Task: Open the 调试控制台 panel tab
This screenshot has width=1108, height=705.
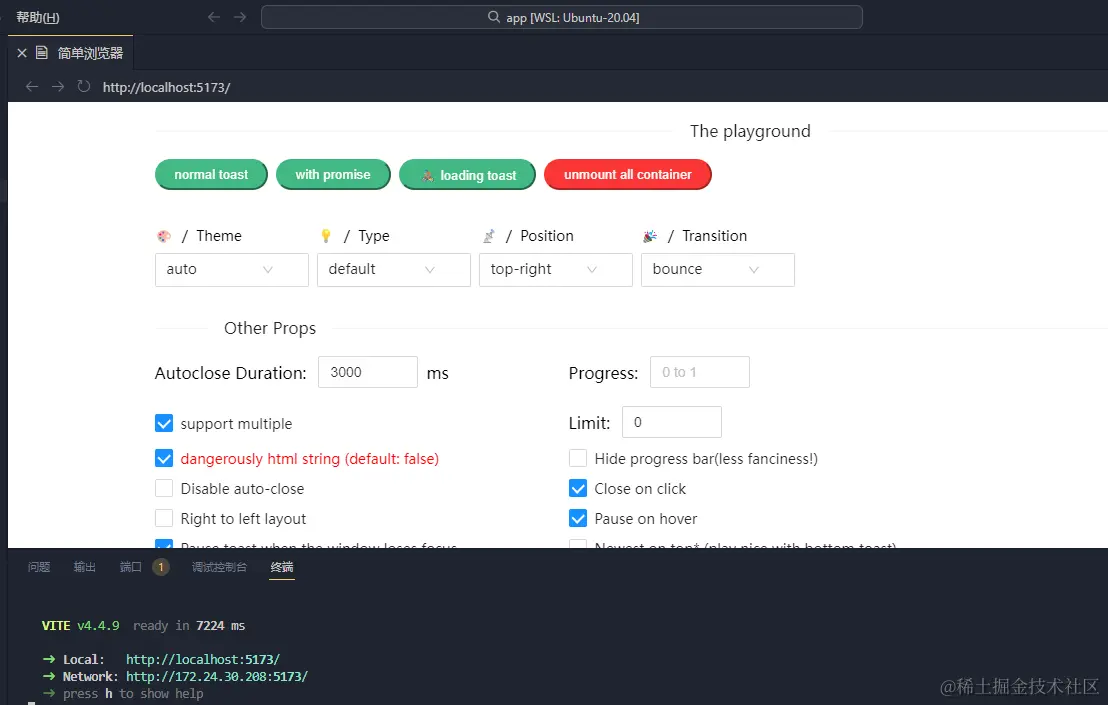Action: [219, 567]
